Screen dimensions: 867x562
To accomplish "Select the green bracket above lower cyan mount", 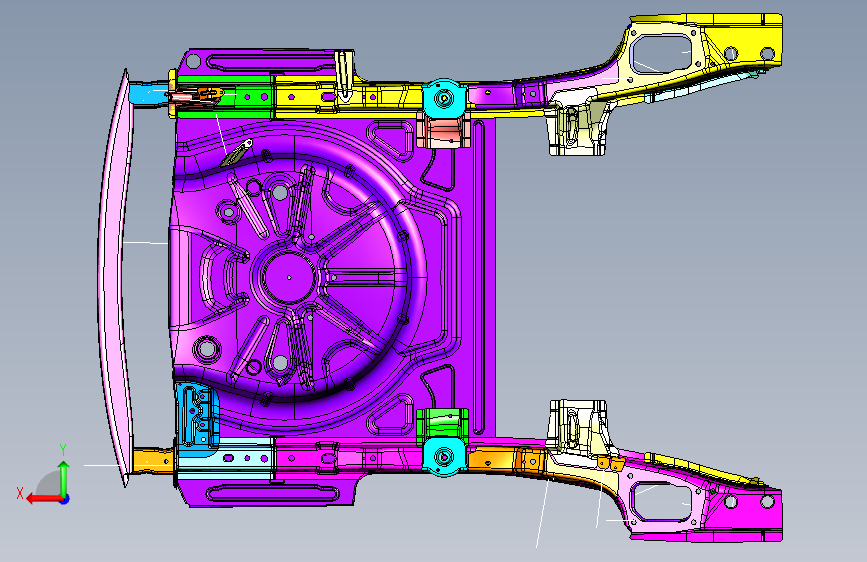I will [442, 425].
